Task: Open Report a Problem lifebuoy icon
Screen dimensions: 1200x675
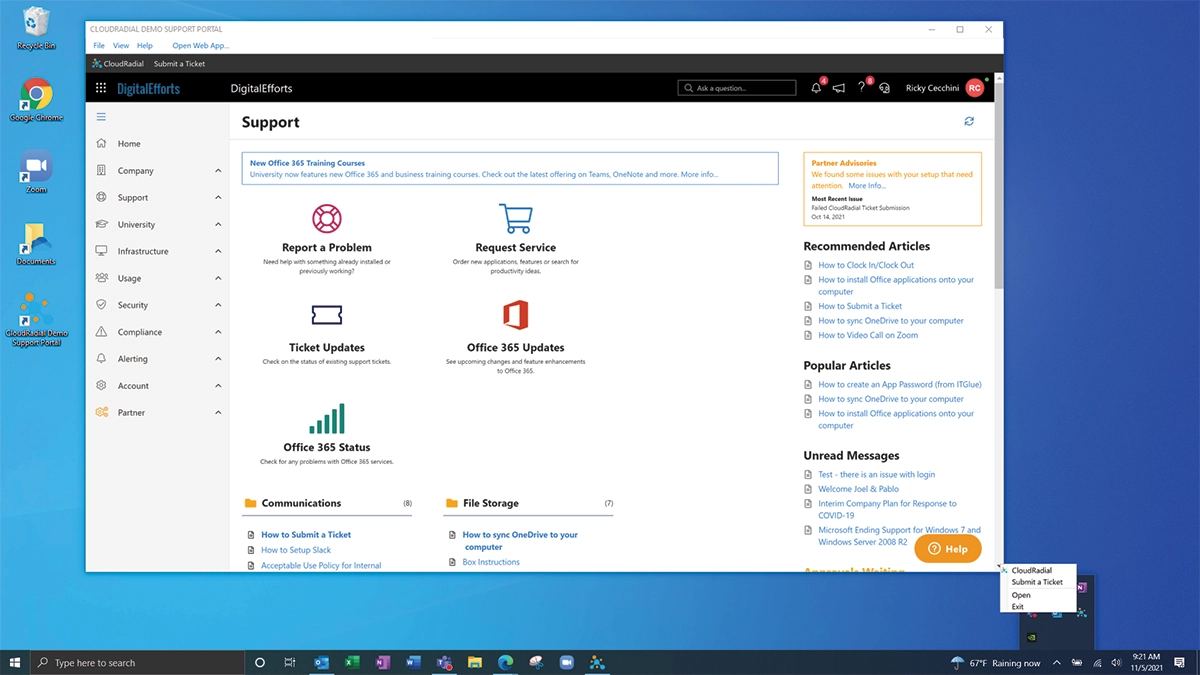Action: click(x=327, y=218)
